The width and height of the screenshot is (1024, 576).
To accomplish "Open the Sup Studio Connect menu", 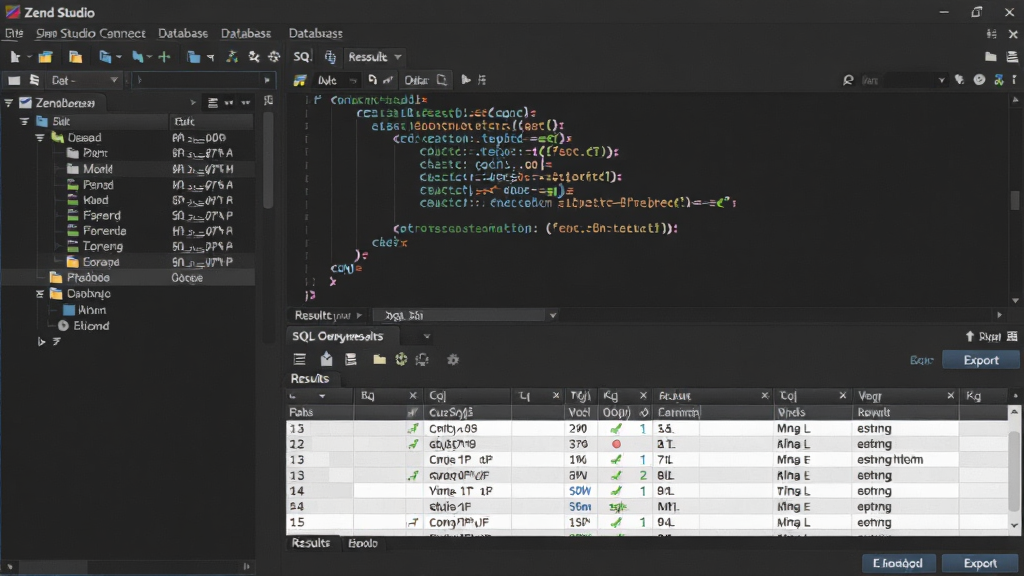I will tap(91, 33).
